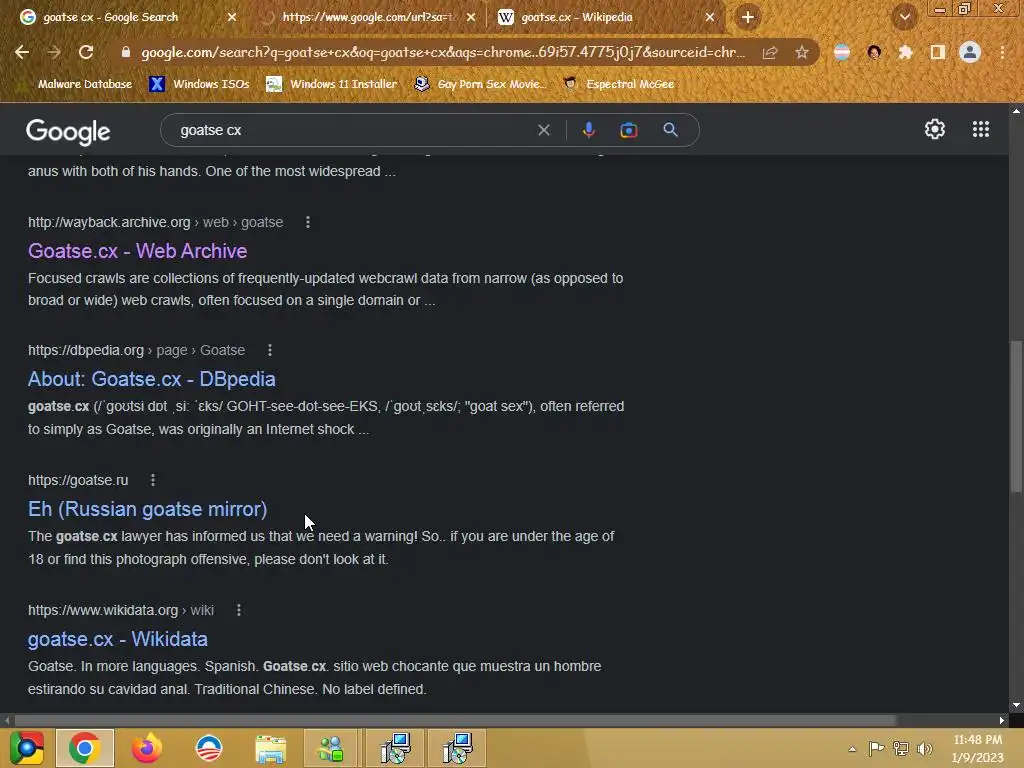Open the taskbar clock showing 11:48 PM
1024x768 pixels.
(977, 748)
